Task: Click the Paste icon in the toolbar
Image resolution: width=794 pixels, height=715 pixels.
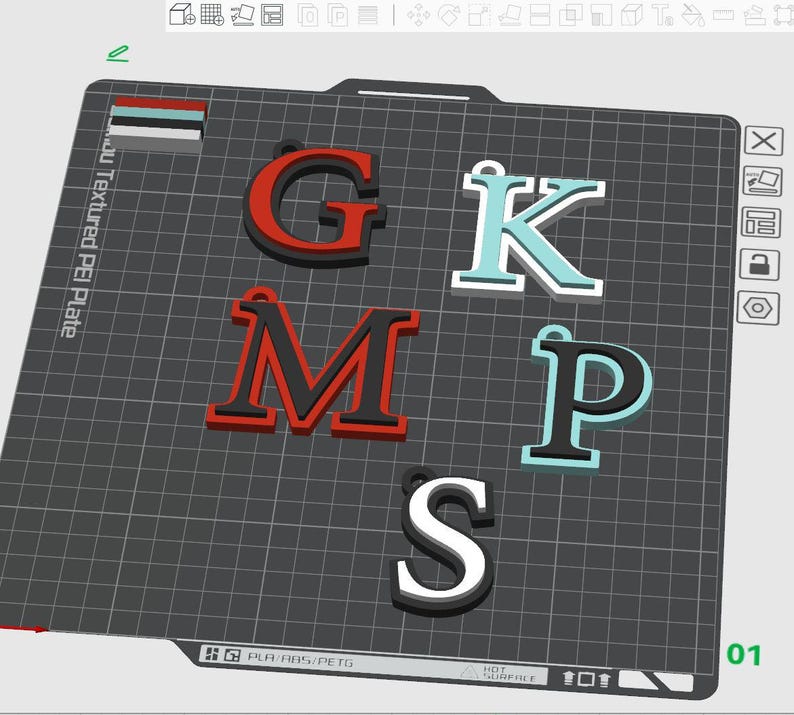Action: [x=338, y=15]
